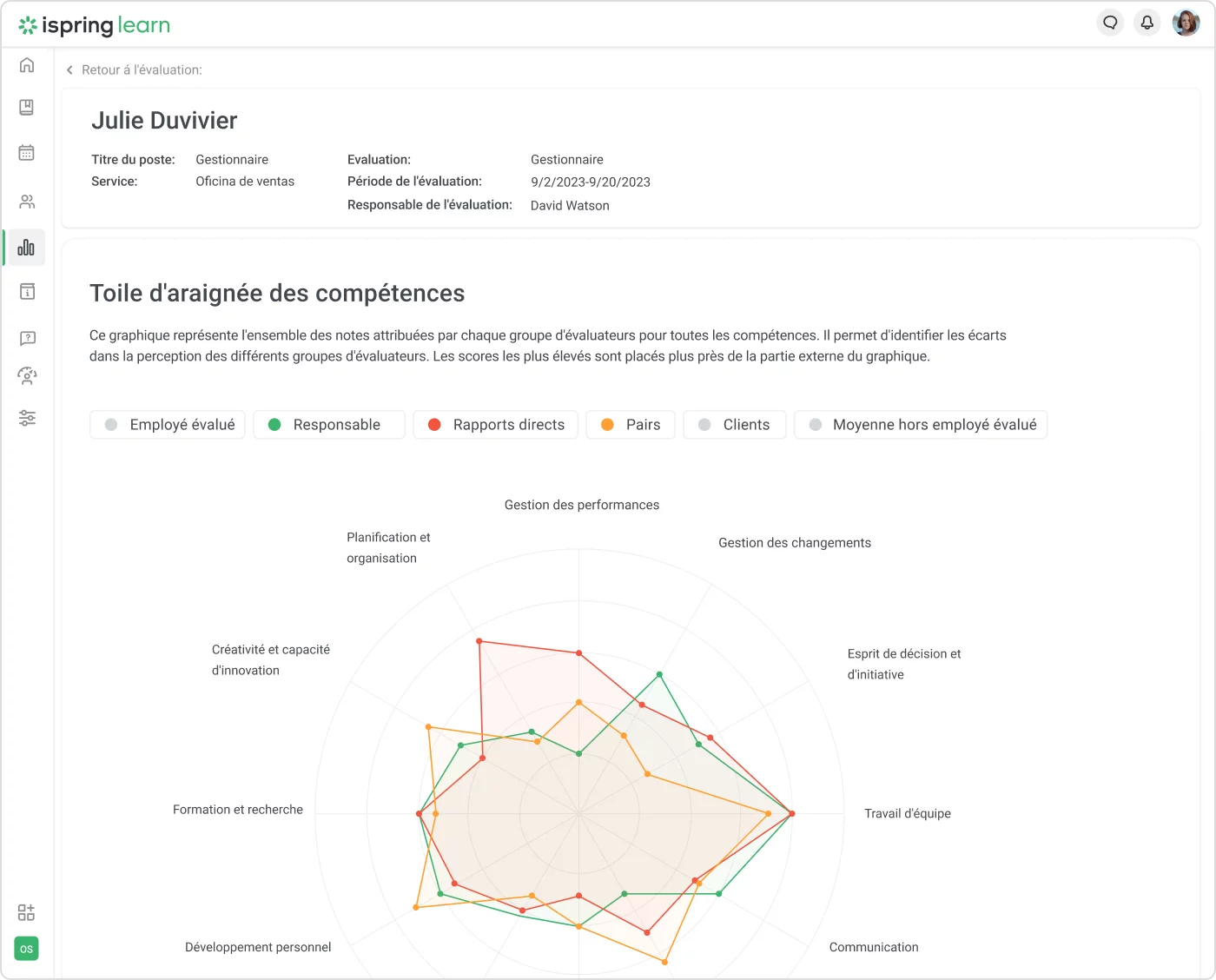1216x980 pixels.
Task: Select the Courses book icon in sidebar
Action: click(26, 107)
